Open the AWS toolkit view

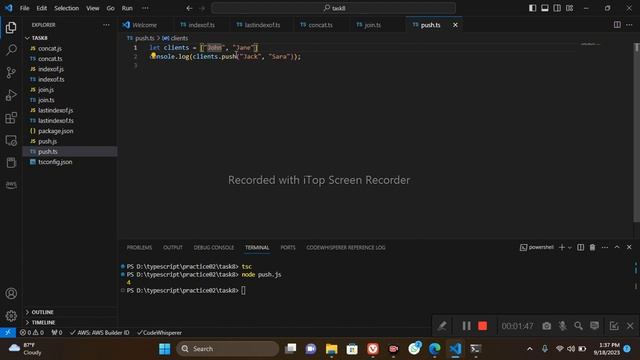(x=11, y=185)
